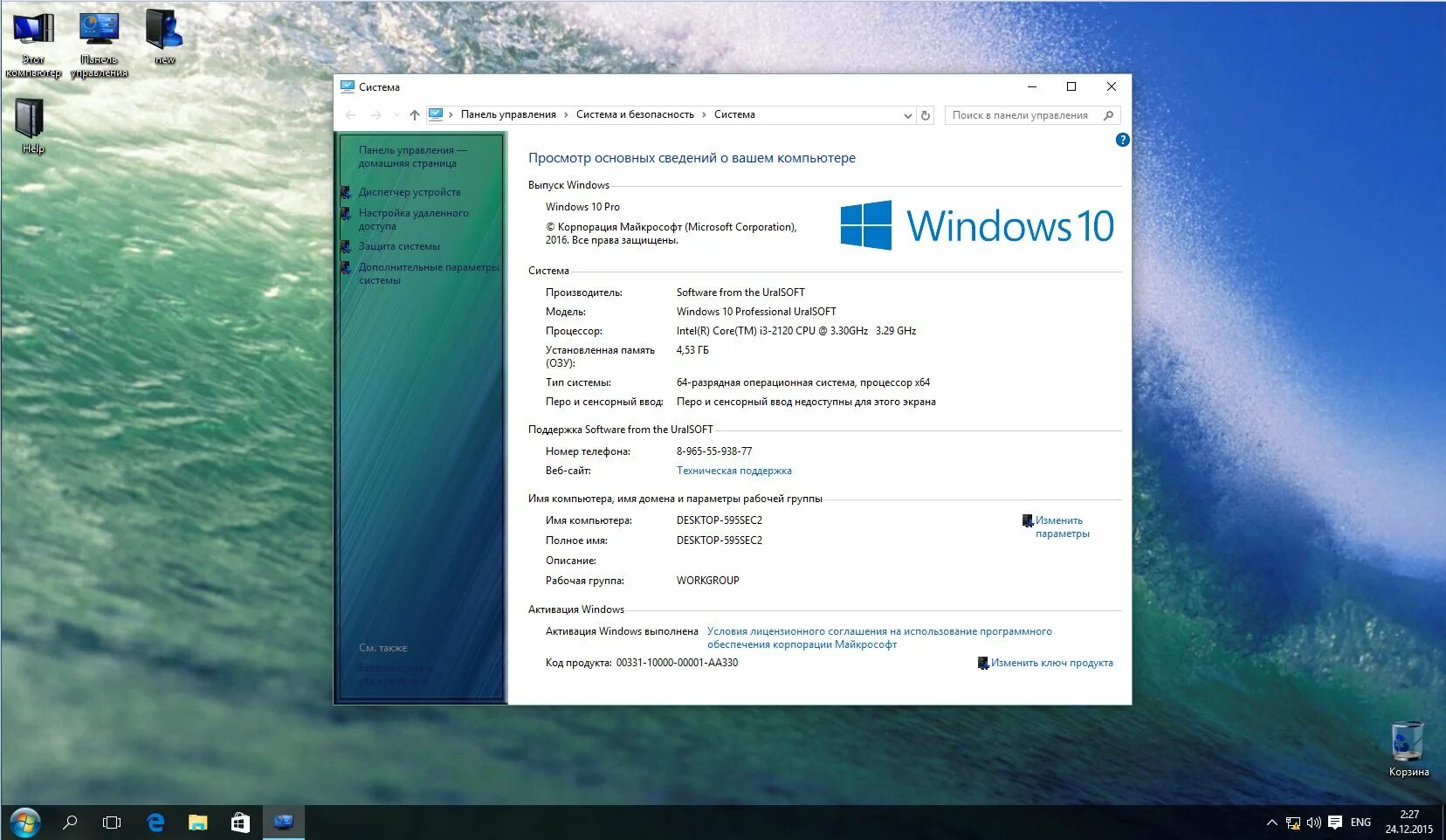Expand chevron before Панель управления breadcrumb

(x=451, y=114)
